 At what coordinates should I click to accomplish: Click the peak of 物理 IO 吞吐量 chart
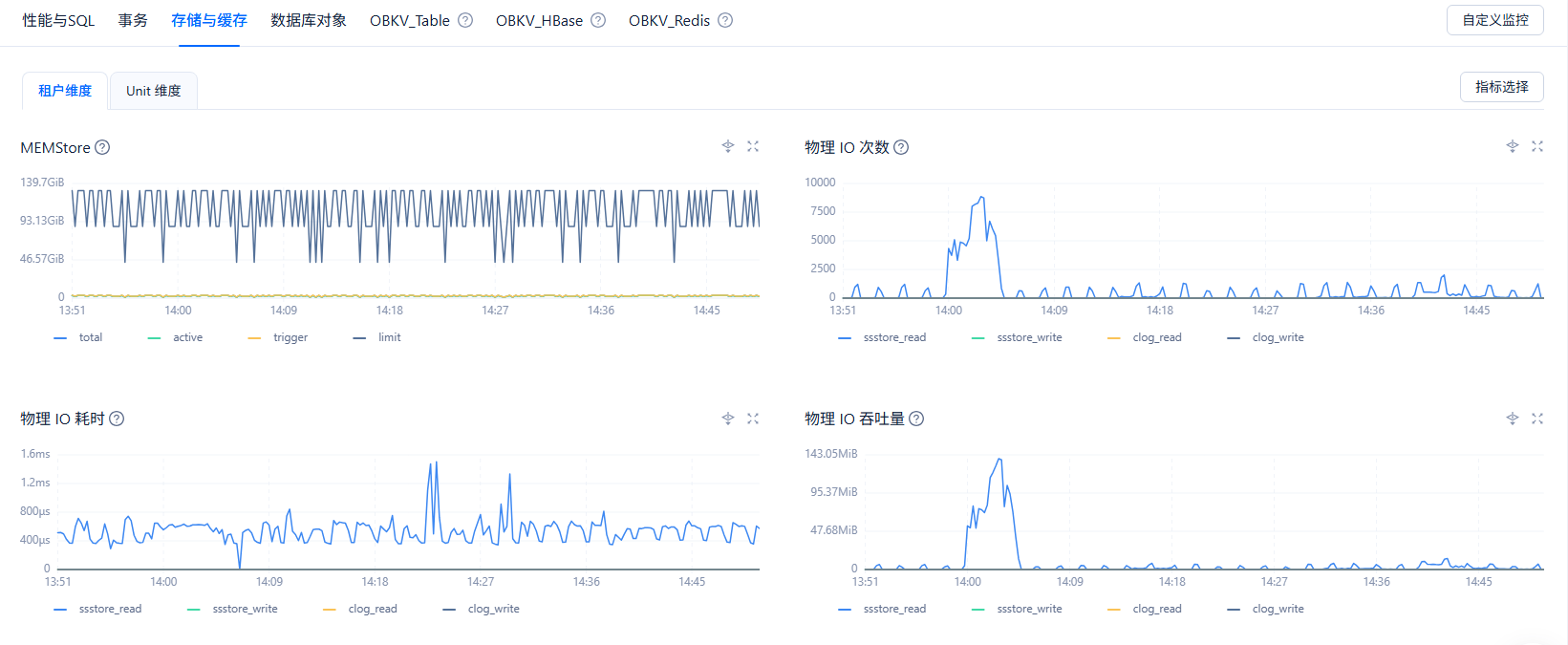pos(999,460)
